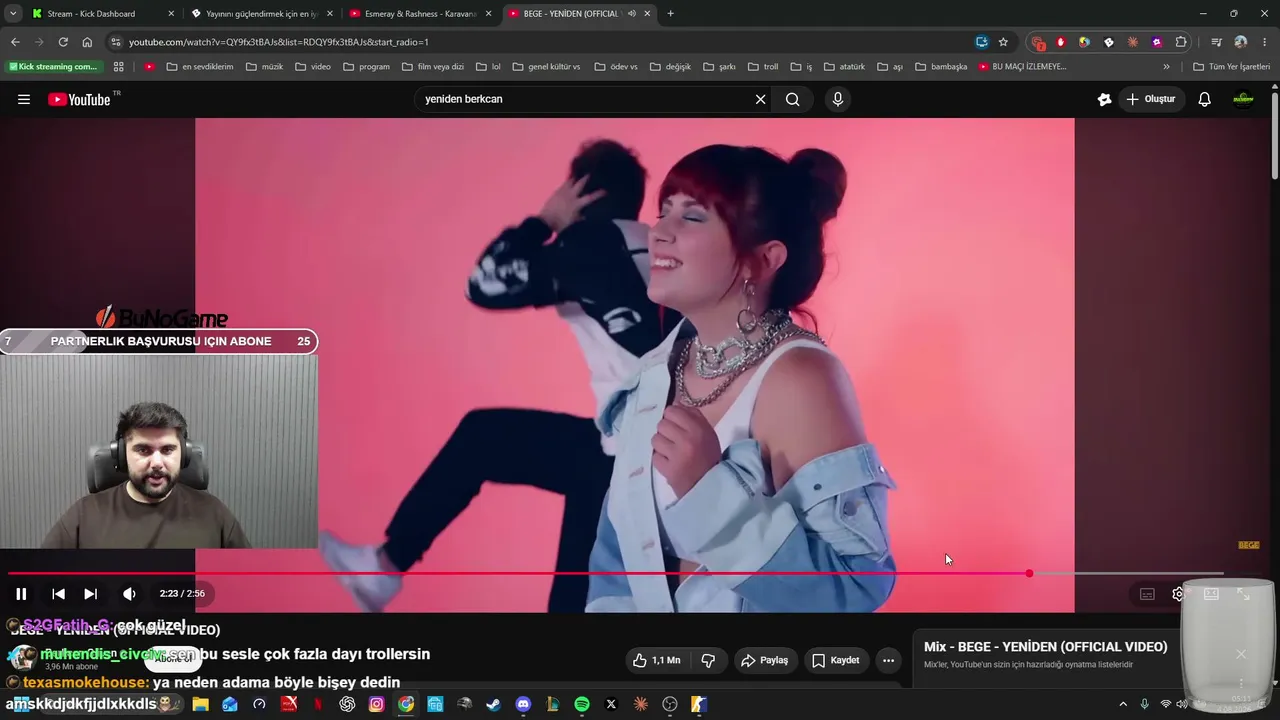Open the apps grid shortcut in bookmarks bar

coord(118,67)
